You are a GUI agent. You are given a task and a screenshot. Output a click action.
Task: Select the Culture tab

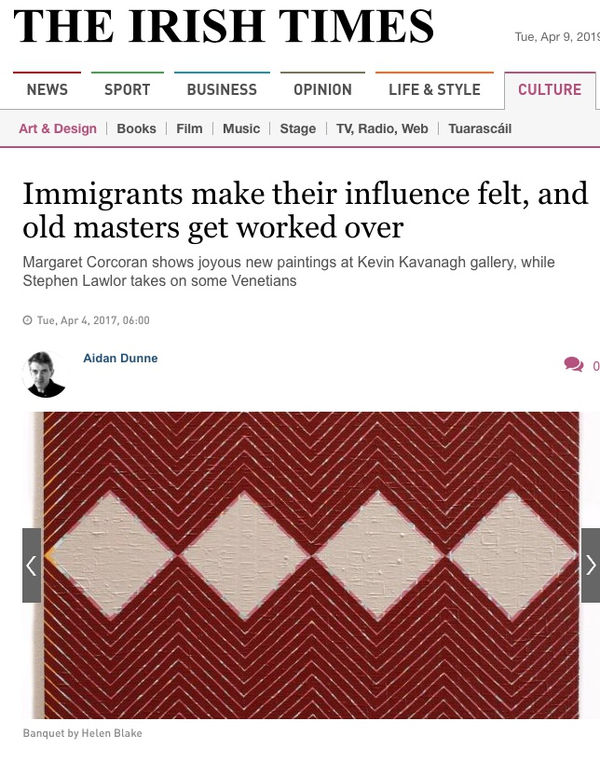[x=550, y=89]
